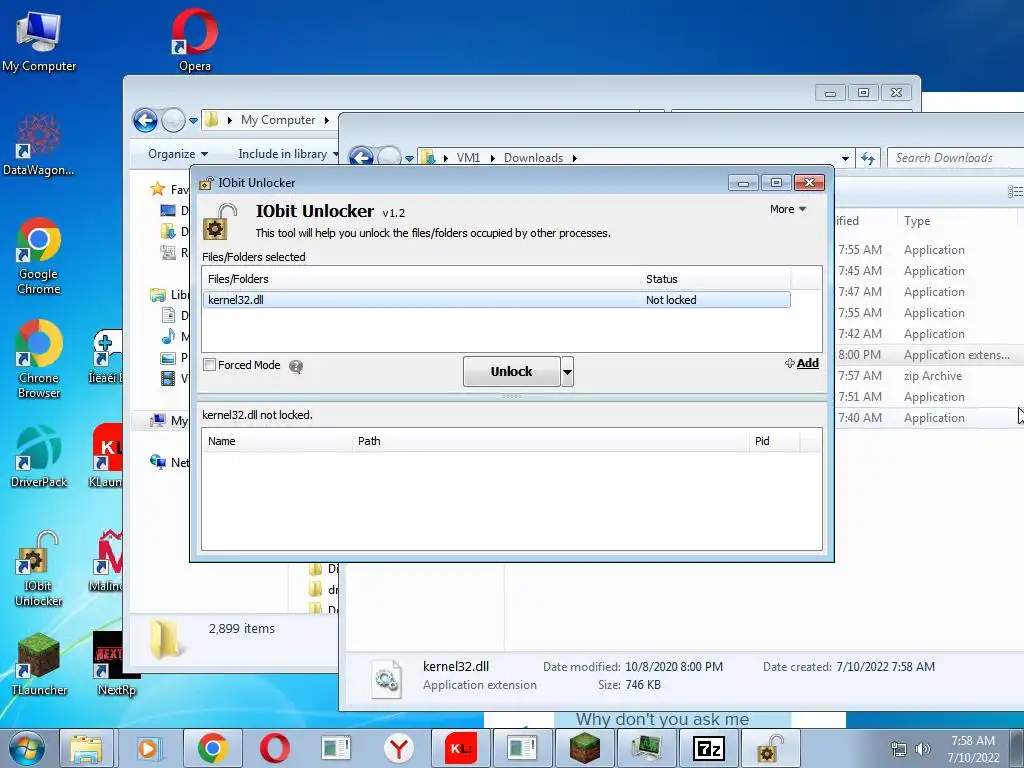Click the network tray icon

pyautogui.click(x=899, y=749)
